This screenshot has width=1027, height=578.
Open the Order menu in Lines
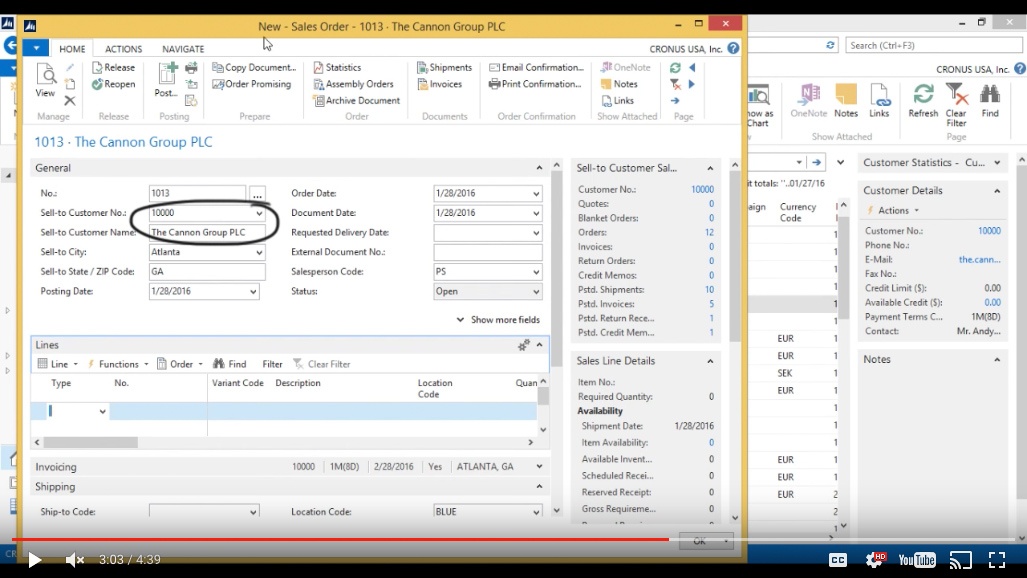point(180,364)
